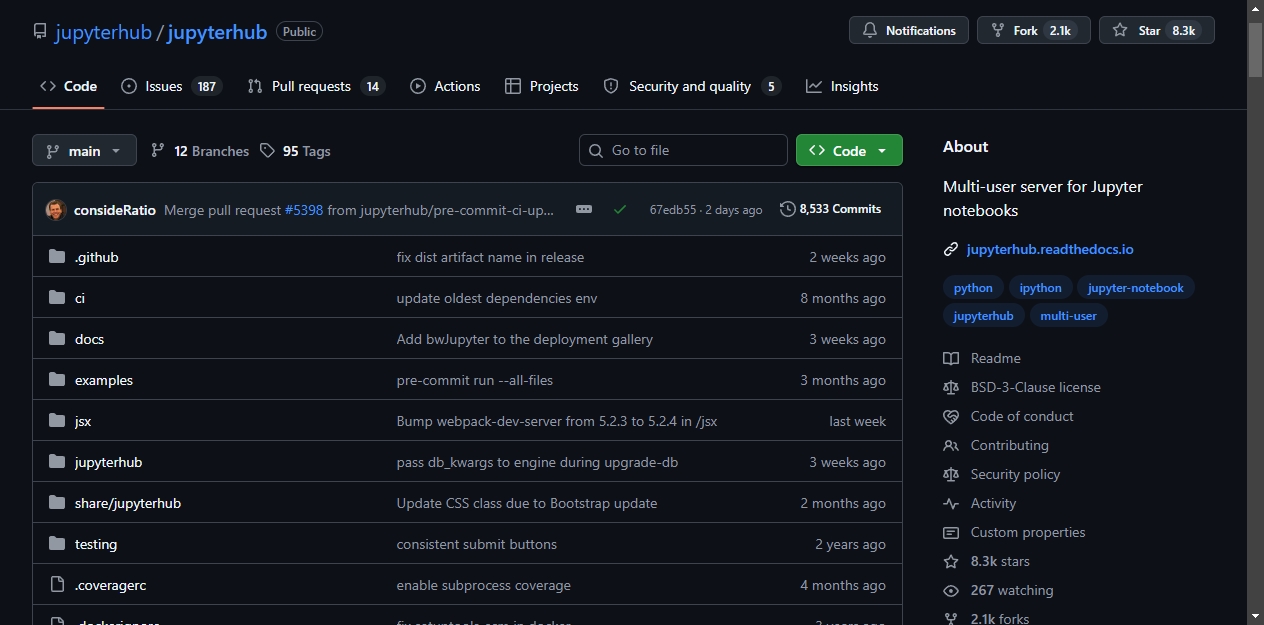Image resolution: width=1264 pixels, height=625 pixels.
Task: Open the Security and quality tab
Action: click(x=692, y=86)
